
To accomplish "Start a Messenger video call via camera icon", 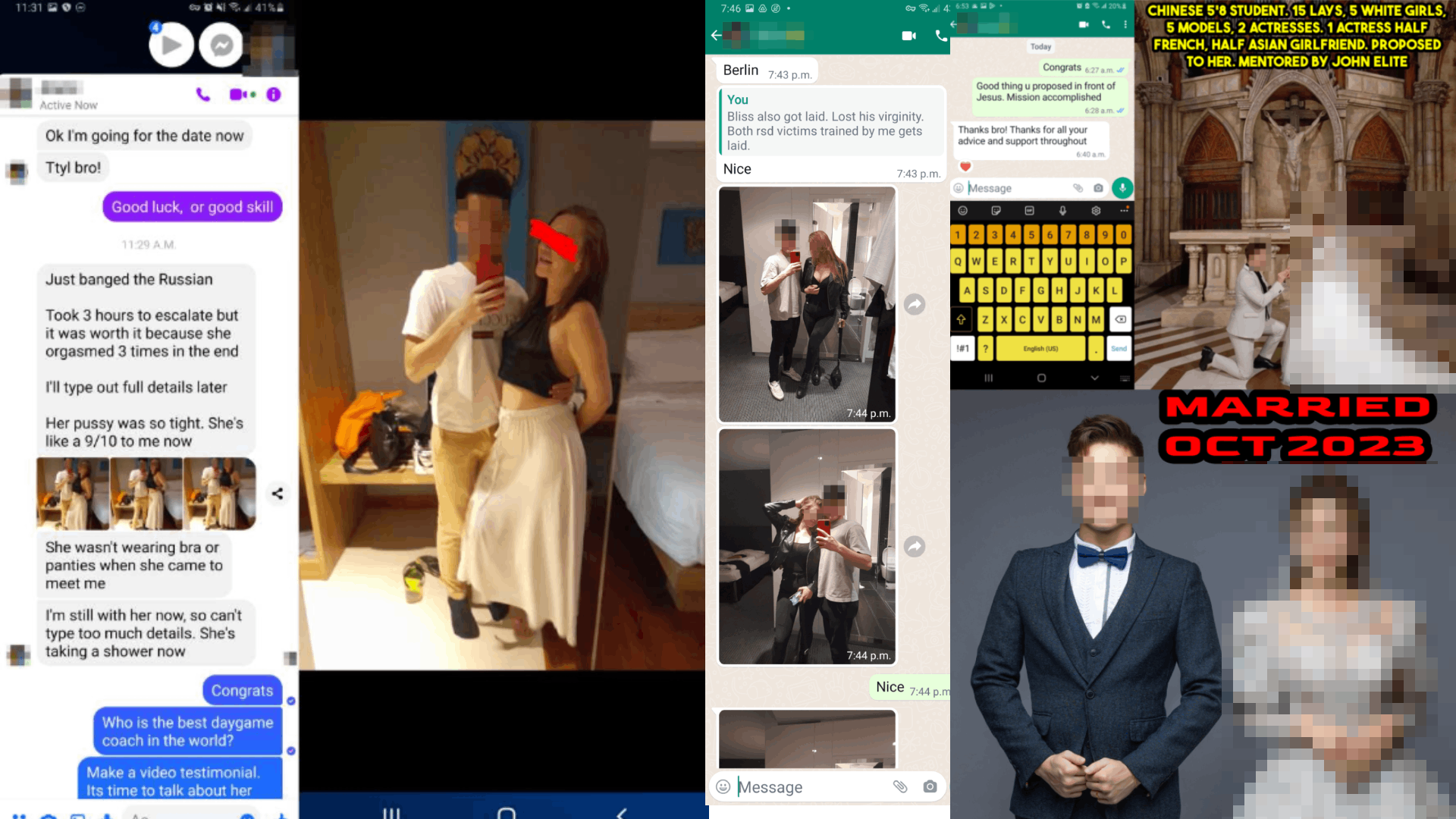I will 238,95.
